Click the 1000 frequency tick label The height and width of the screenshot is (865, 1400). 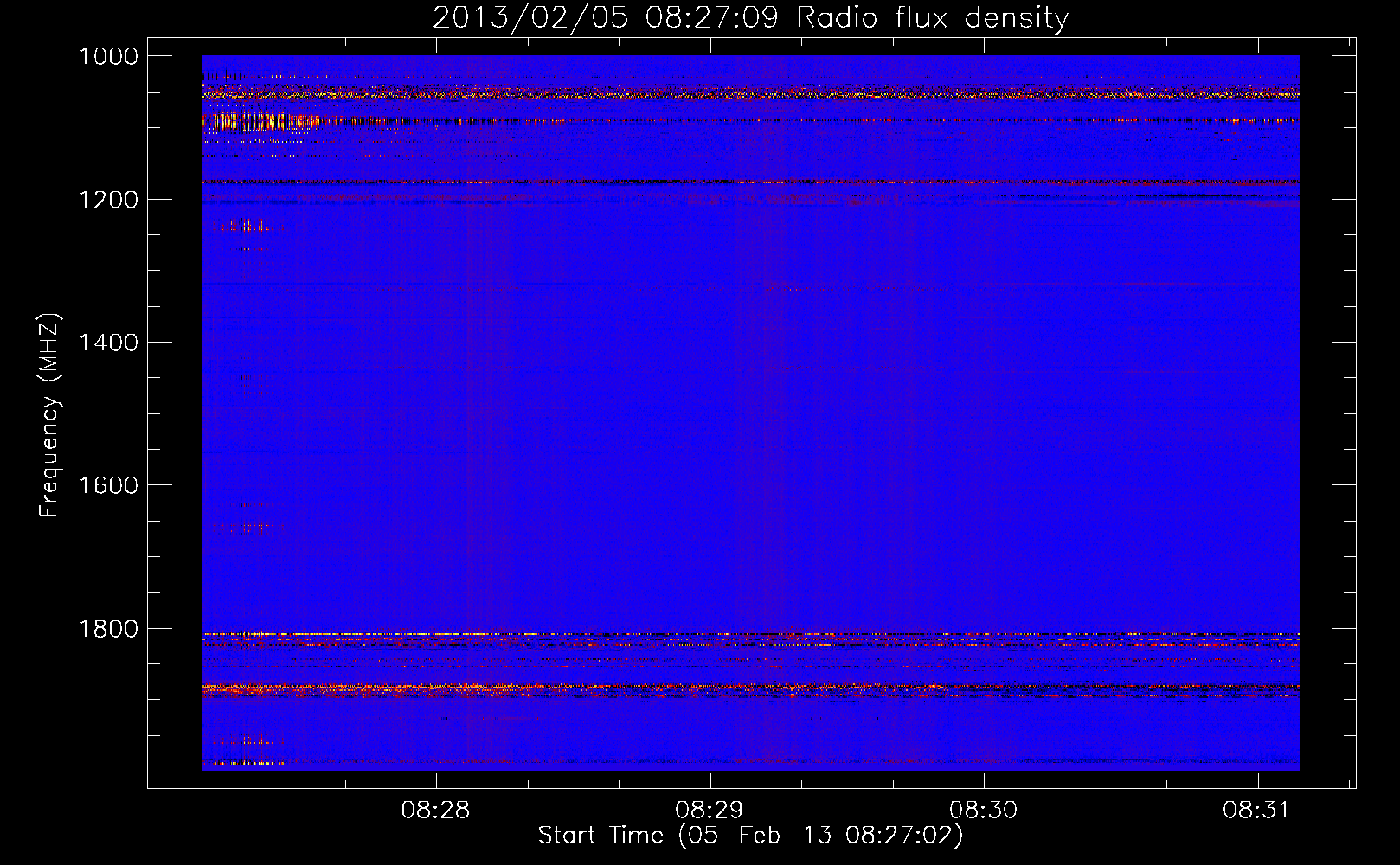click(x=108, y=56)
